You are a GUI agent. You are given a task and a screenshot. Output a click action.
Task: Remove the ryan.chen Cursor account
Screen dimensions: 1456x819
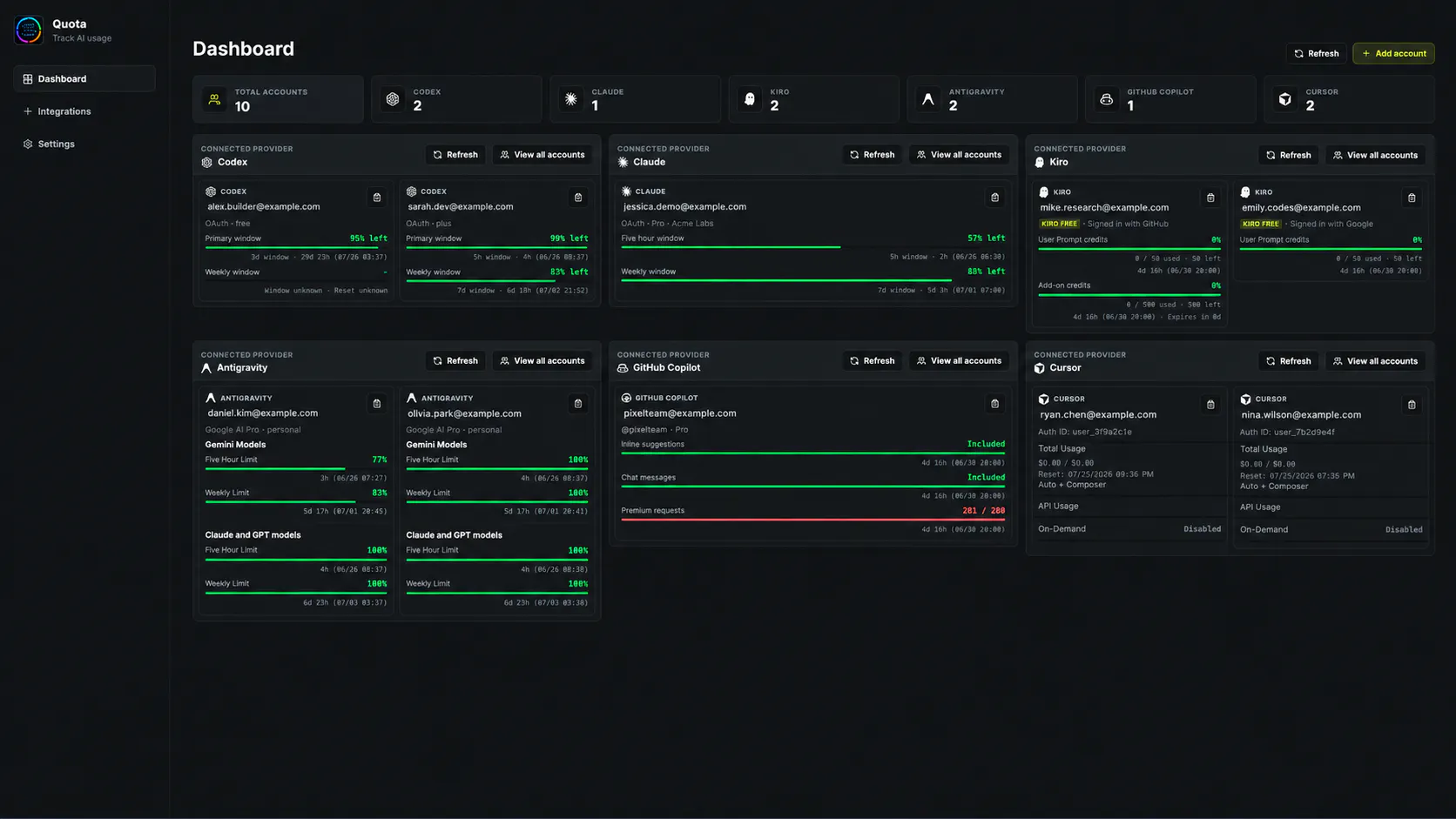pos(1210,405)
